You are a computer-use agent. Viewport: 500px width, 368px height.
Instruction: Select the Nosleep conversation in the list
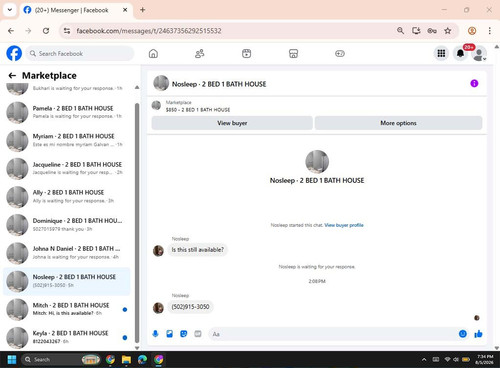pos(67,281)
